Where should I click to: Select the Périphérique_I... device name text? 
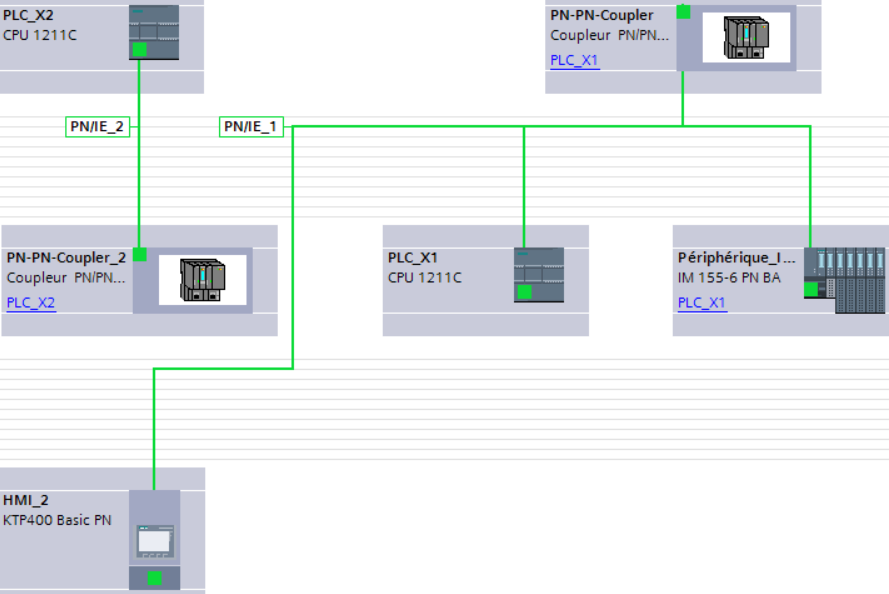736,258
